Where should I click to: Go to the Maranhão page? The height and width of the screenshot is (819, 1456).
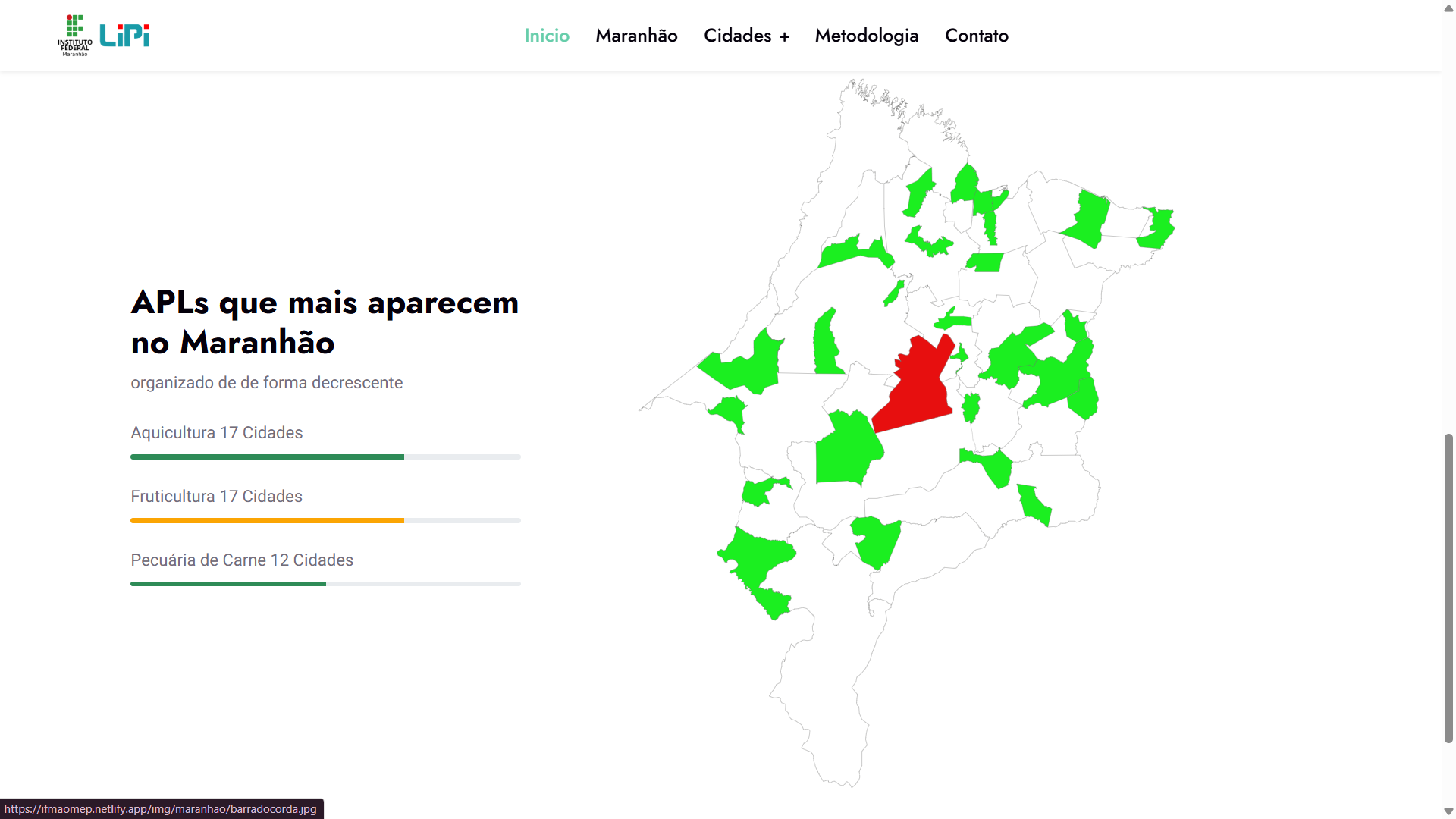636,36
